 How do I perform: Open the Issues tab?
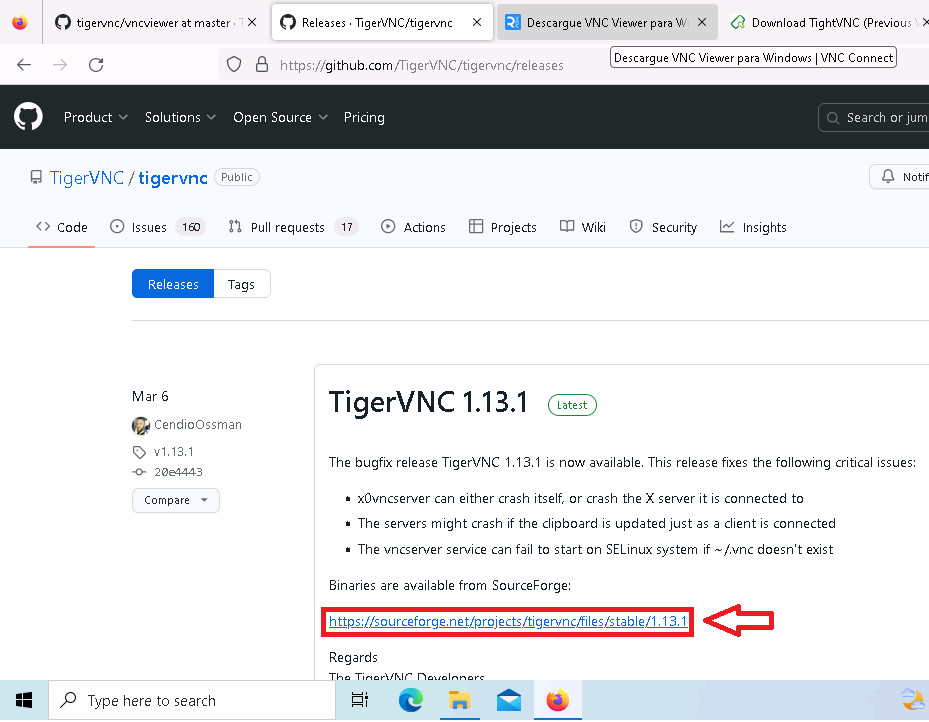[x=158, y=227]
